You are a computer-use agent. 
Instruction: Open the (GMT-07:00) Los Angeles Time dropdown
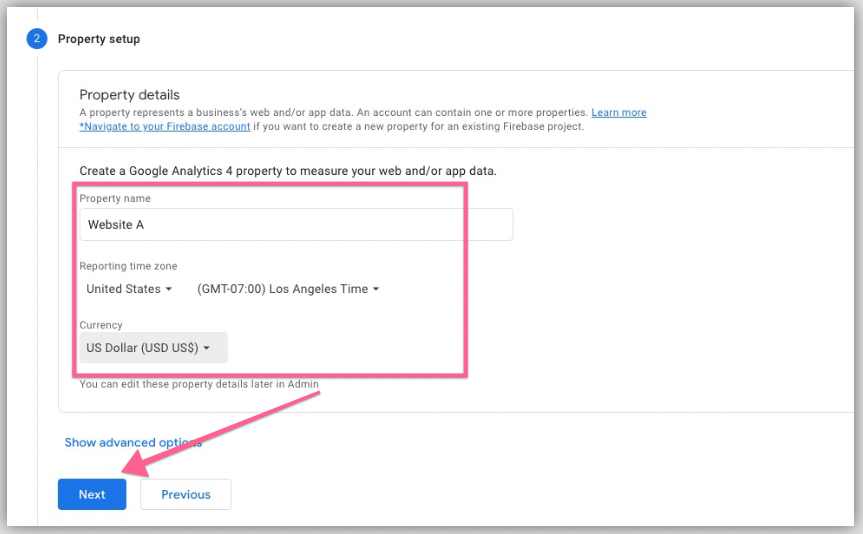[x=288, y=289]
